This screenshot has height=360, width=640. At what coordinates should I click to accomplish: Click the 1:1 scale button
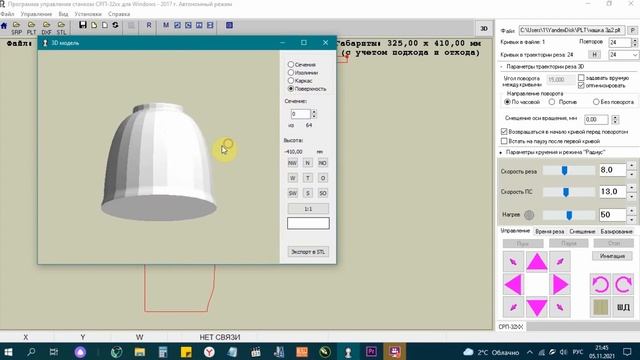(x=308, y=209)
